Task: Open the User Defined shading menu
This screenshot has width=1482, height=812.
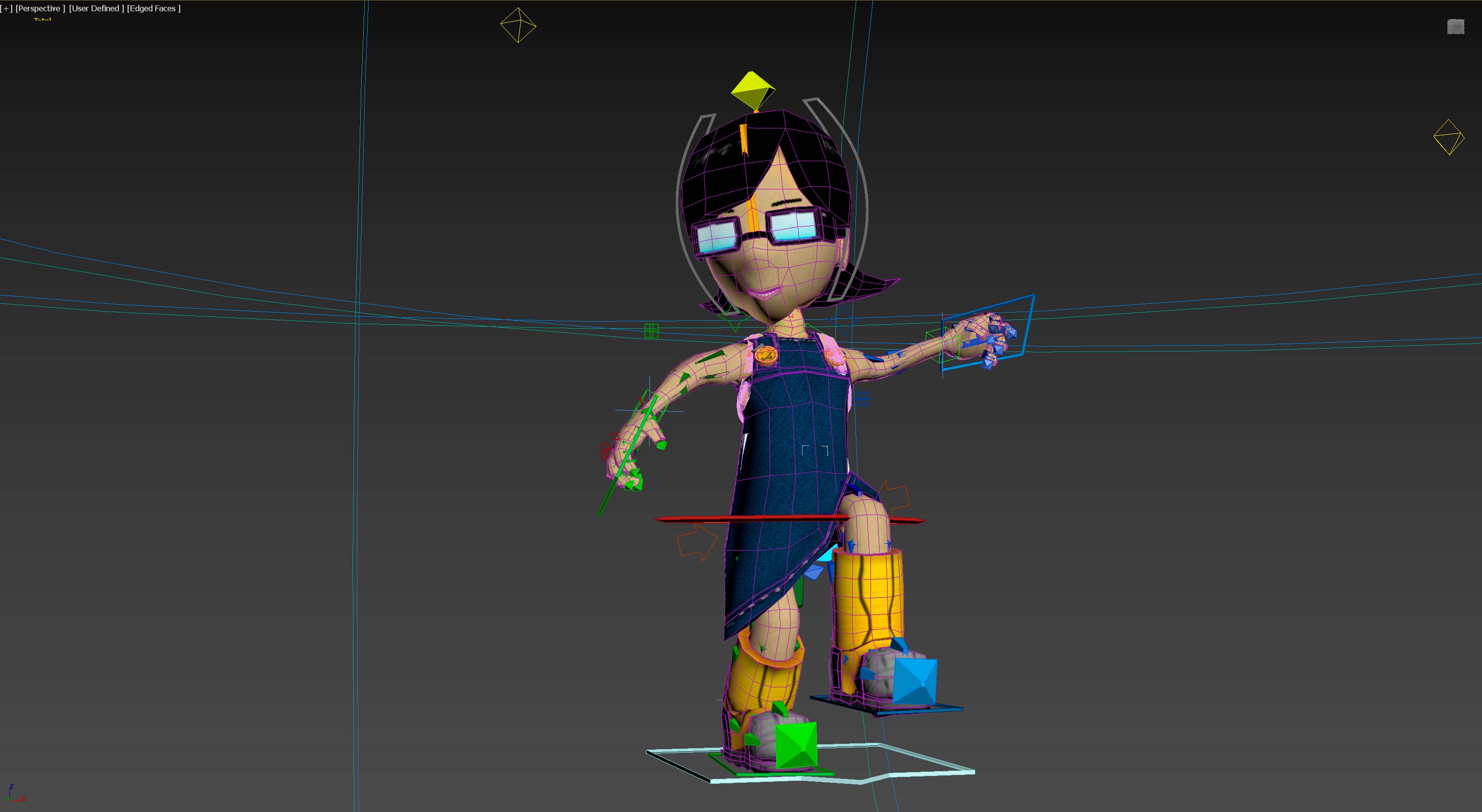Action: (x=96, y=8)
